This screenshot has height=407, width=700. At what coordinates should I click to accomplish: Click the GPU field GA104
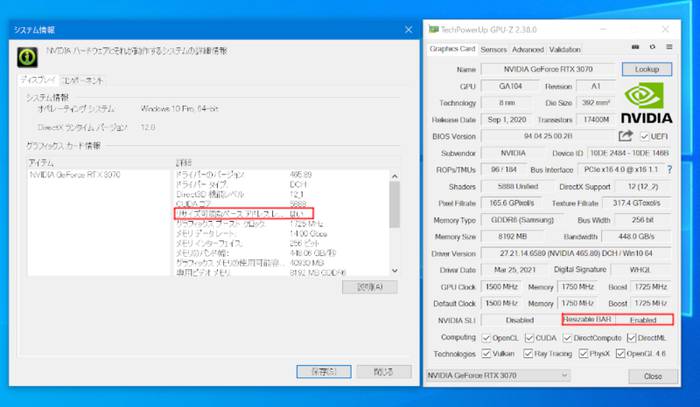[510, 86]
